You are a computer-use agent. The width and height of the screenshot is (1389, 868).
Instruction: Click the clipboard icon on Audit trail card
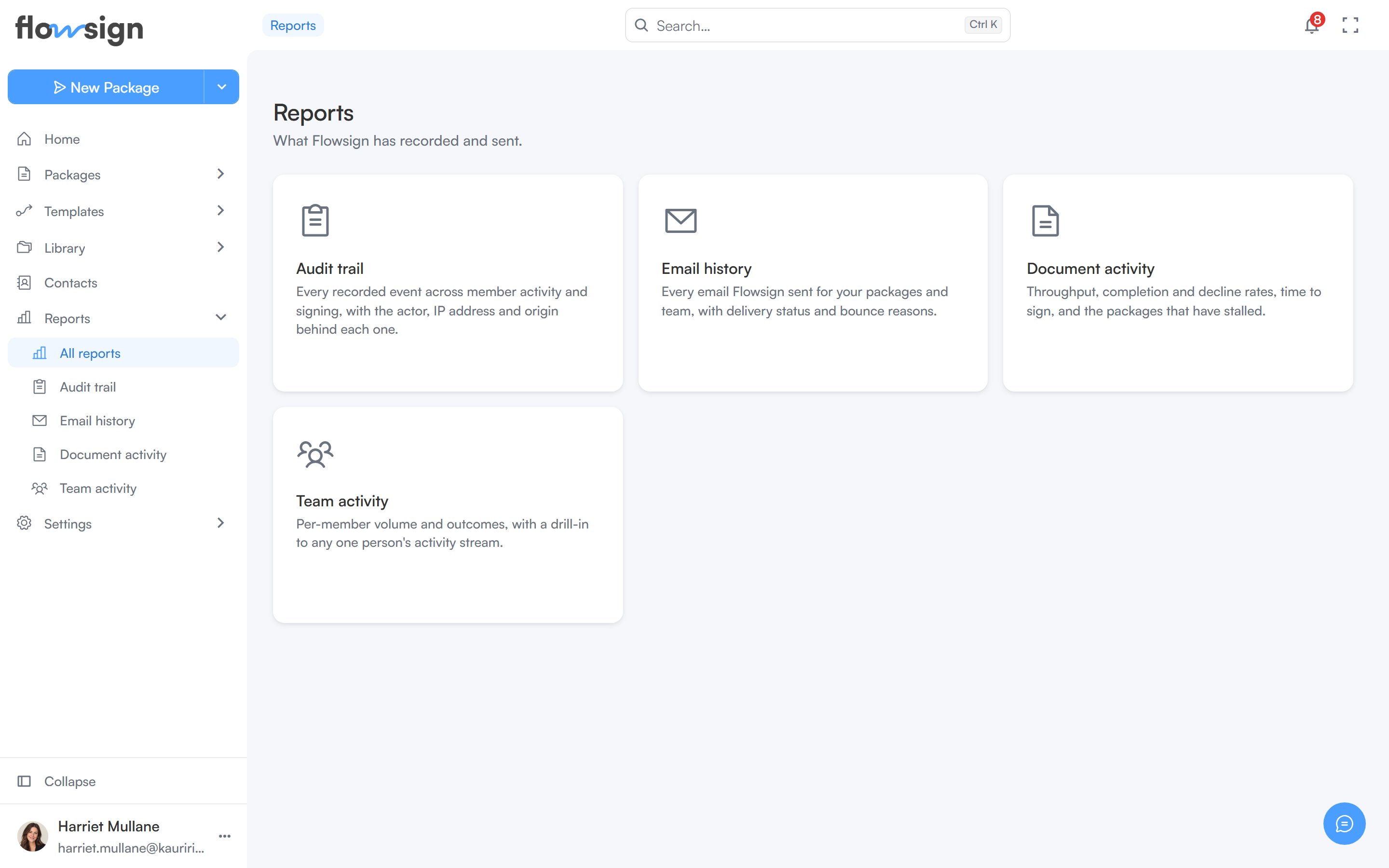(315, 220)
